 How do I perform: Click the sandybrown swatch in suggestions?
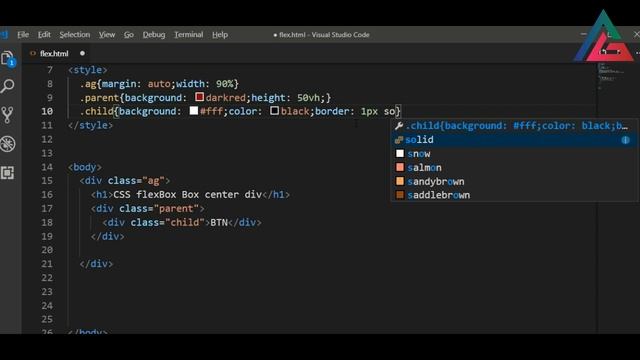pos(400,181)
